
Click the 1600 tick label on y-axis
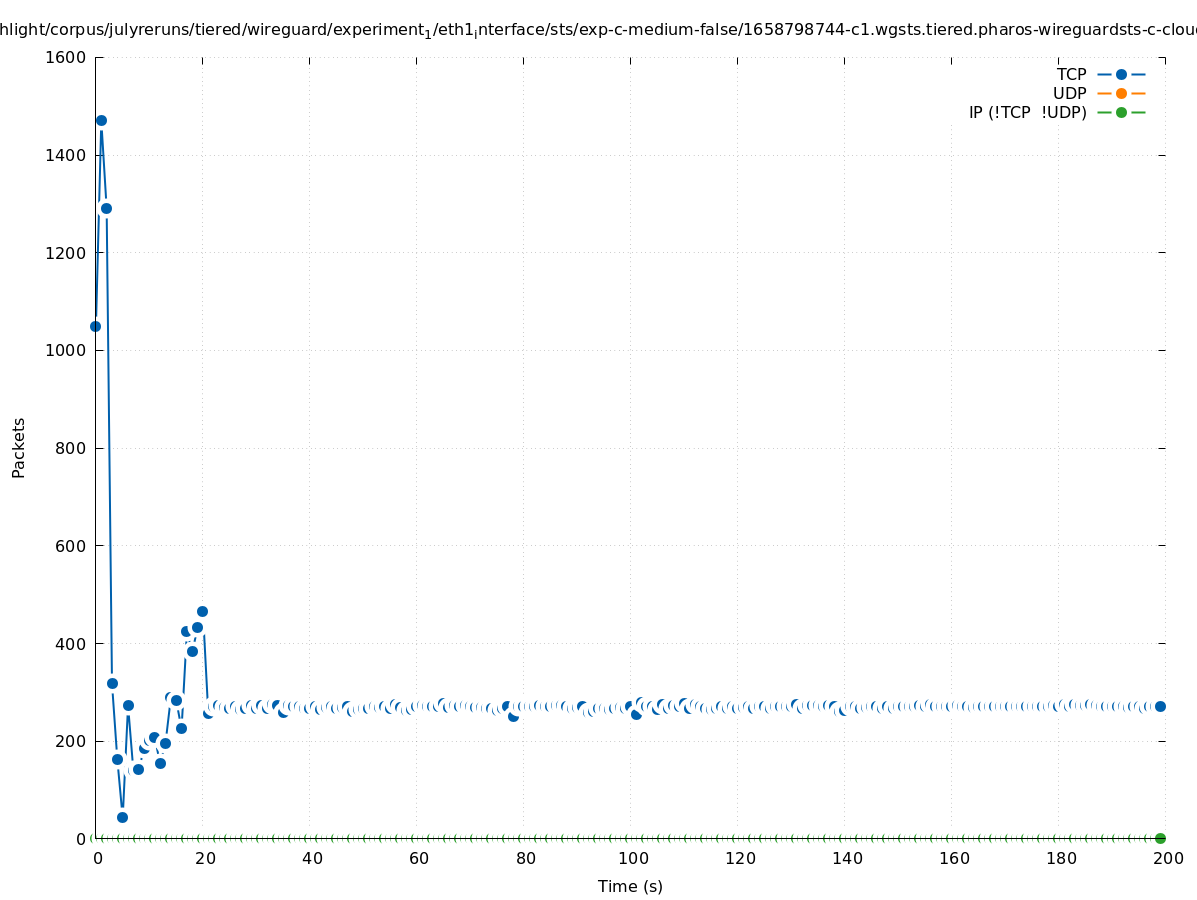tap(66, 57)
